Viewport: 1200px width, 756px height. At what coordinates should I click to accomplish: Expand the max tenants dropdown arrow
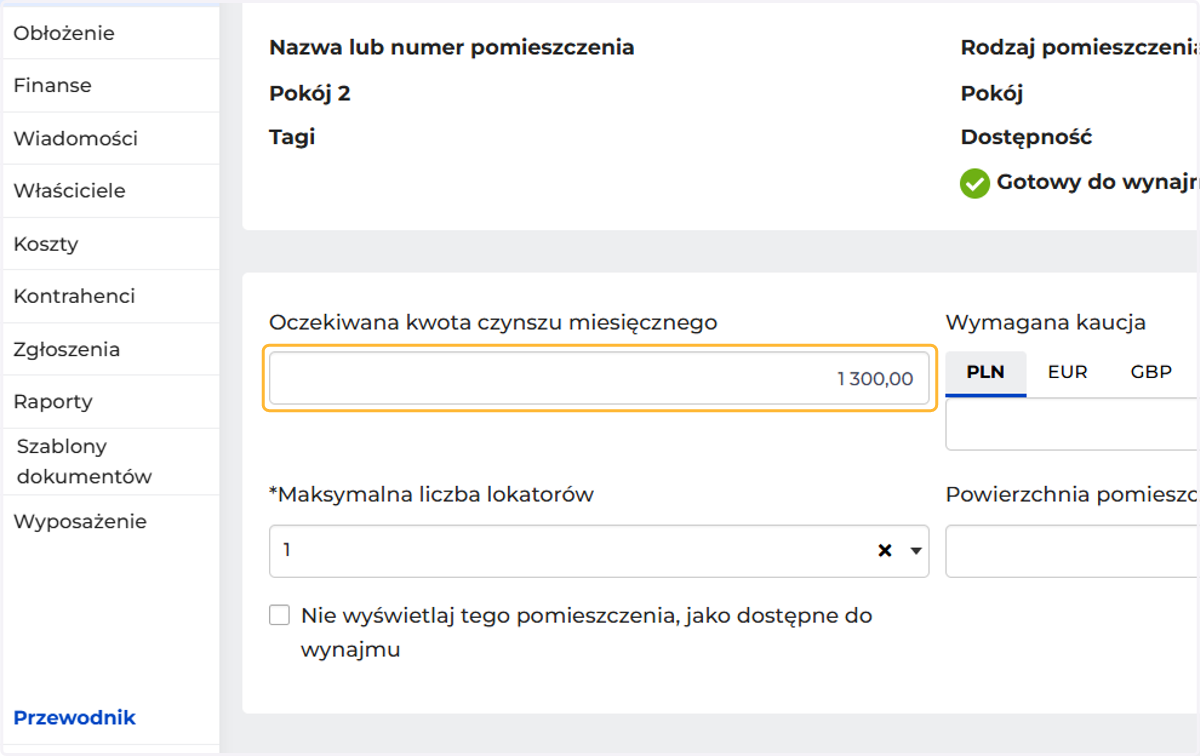pos(915,551)
